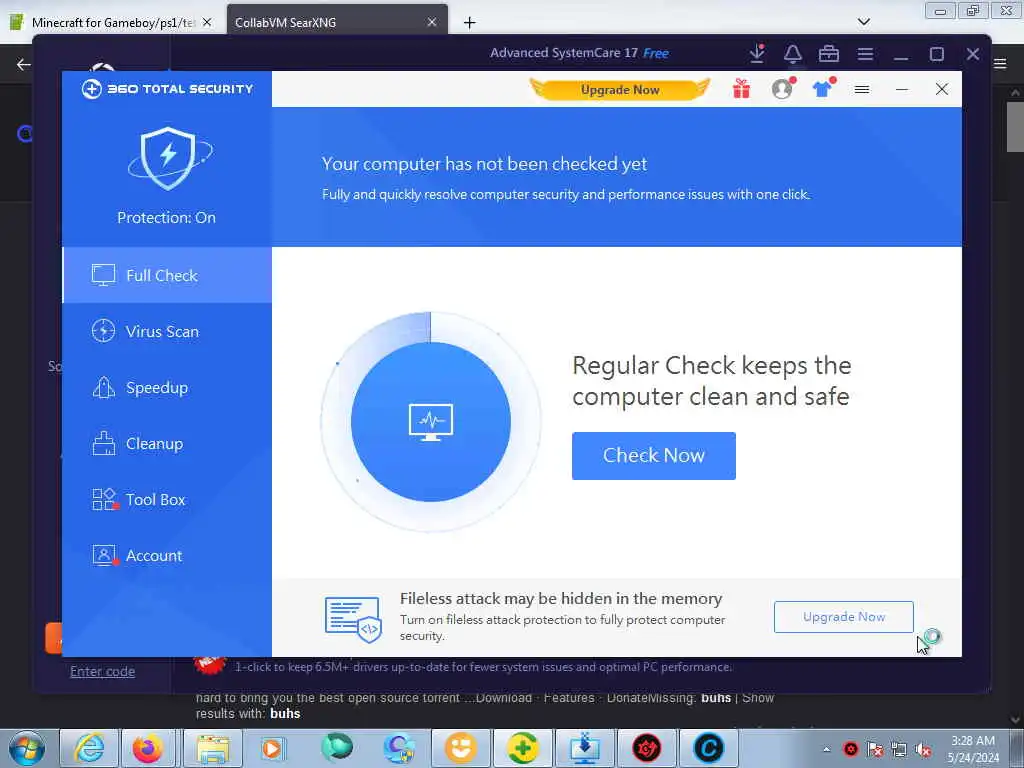Open Firefox from the taskbar

coord(148,748)
